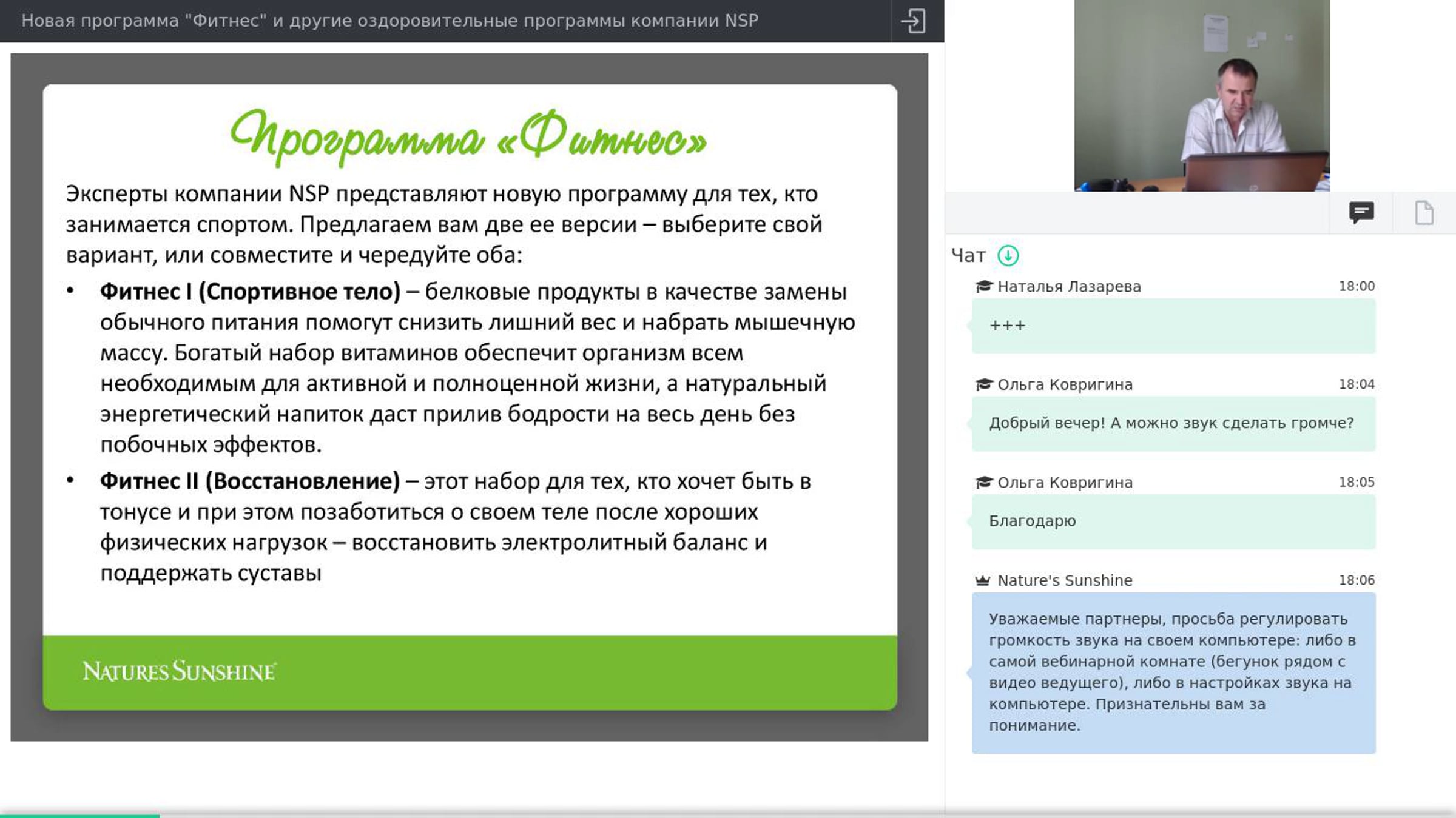
Task: Click the 18:05 timestamp in chat
Action: click(1357, 483)
